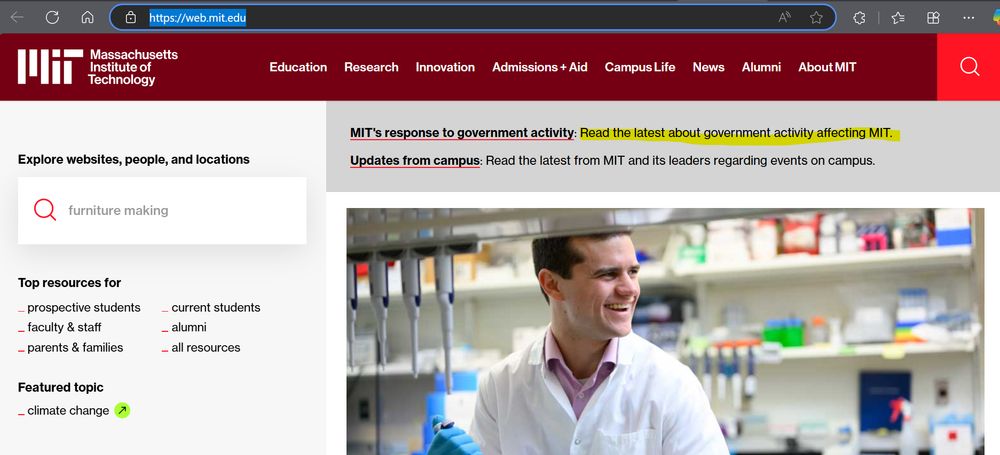The height and width of the screenshot is (455, 1000).
Task: Open the Education menu
Action: pos(298,67)
